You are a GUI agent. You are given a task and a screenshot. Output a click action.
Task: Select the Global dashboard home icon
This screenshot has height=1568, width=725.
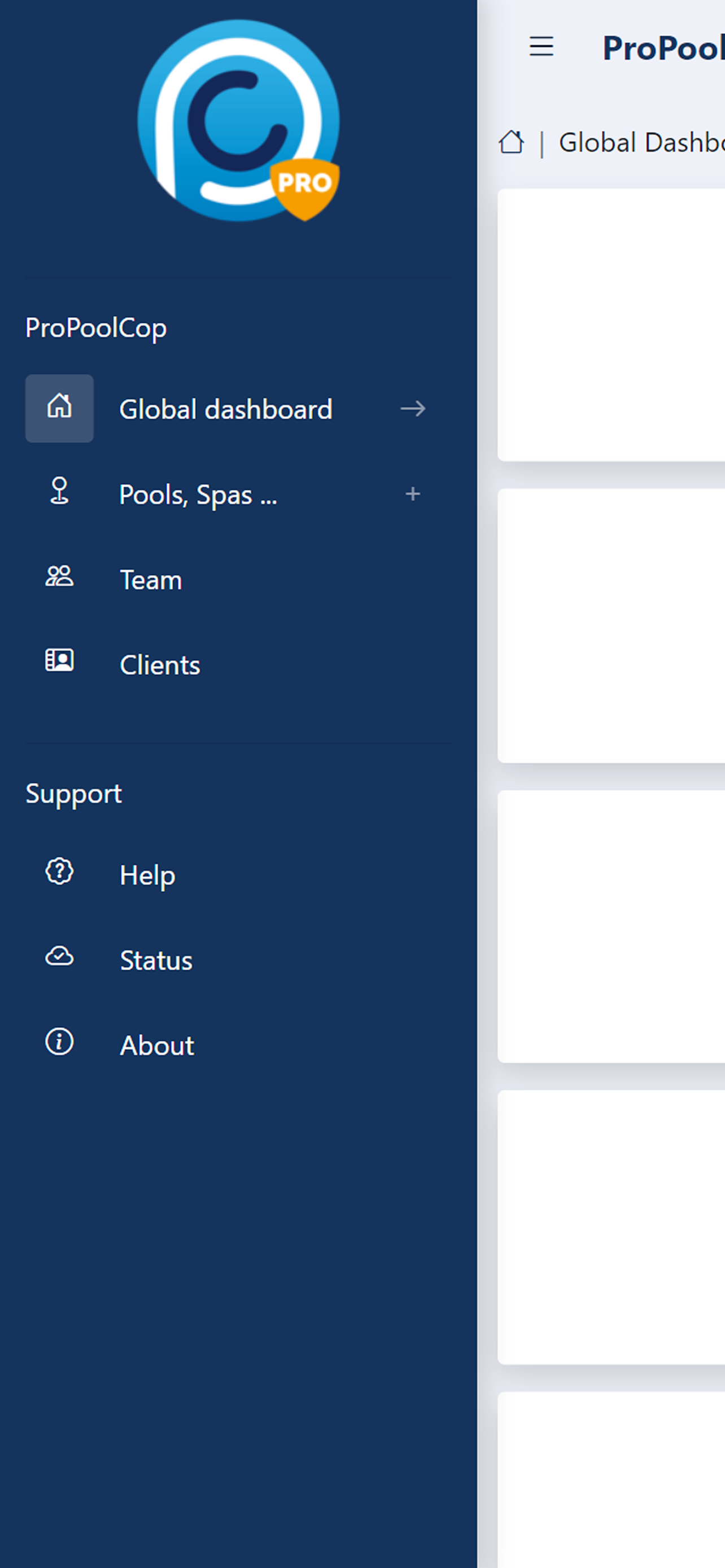point(60,409)
